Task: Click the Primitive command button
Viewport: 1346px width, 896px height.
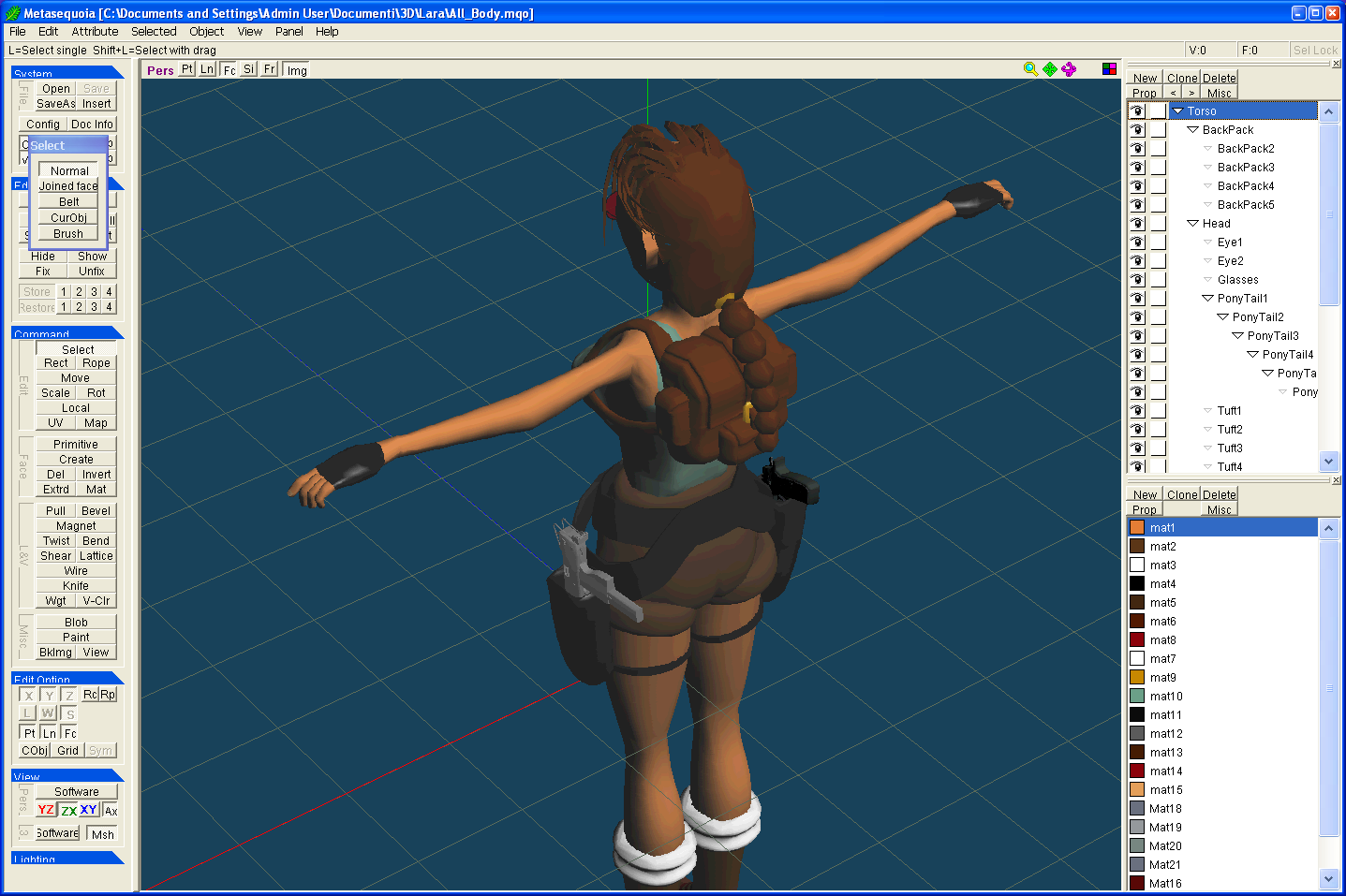Action: click(x=76, y=445)
